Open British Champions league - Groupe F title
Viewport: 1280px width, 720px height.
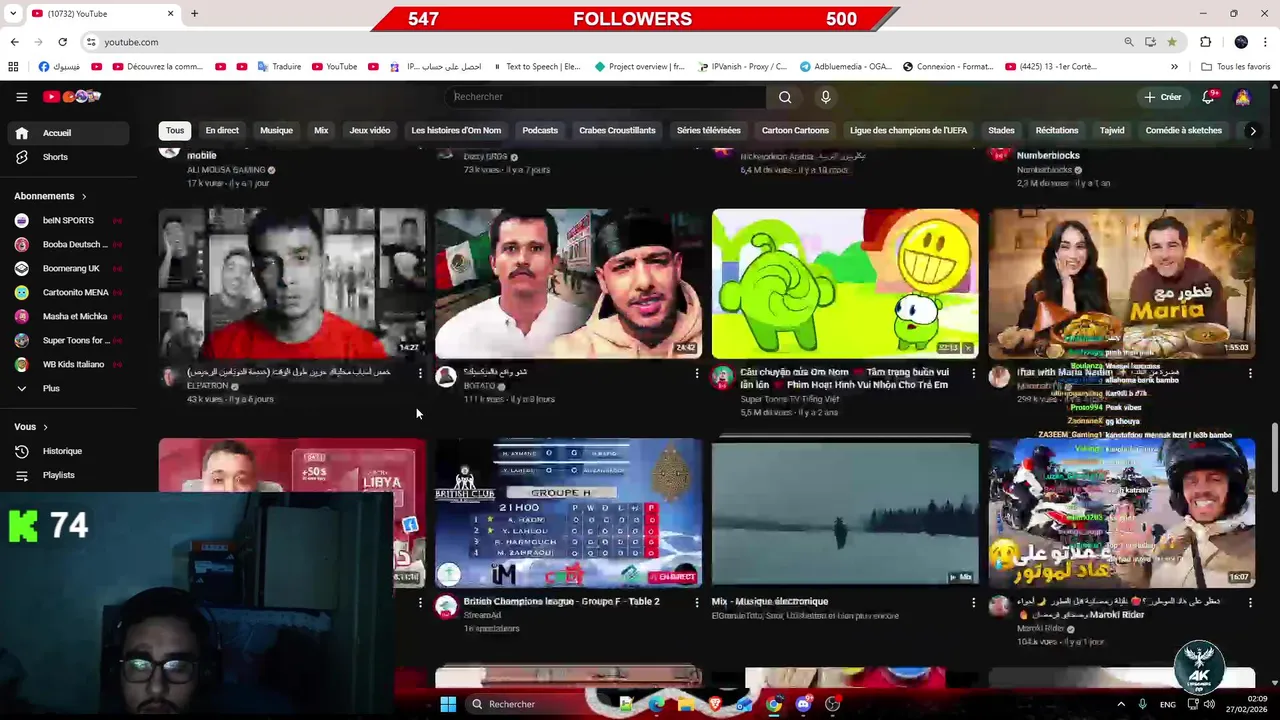pyautogui.click(x=561, y=602)
